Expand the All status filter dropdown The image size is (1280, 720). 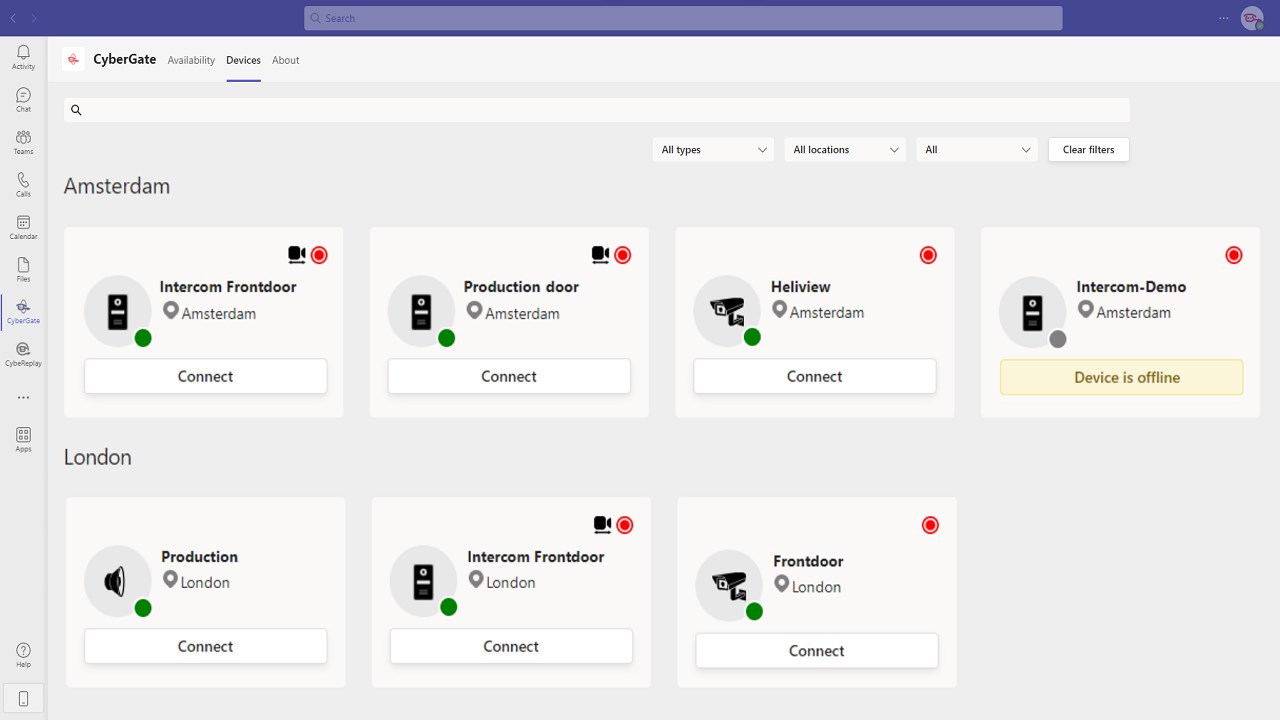(977, 149)
